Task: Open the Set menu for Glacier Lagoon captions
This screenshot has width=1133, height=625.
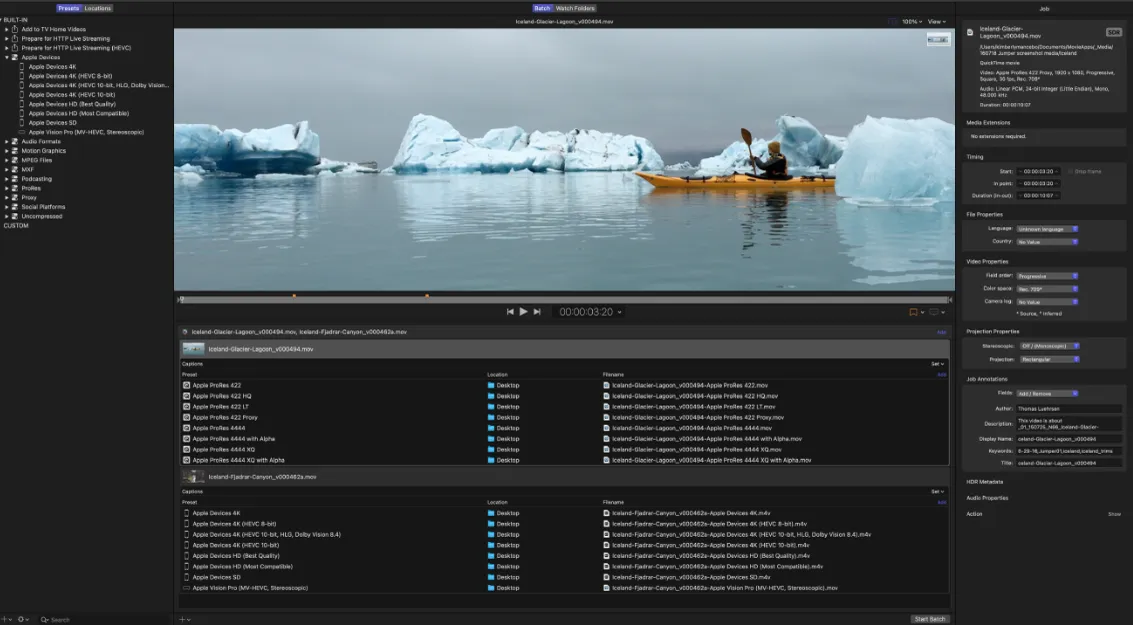Action: [x=937, y=364]
